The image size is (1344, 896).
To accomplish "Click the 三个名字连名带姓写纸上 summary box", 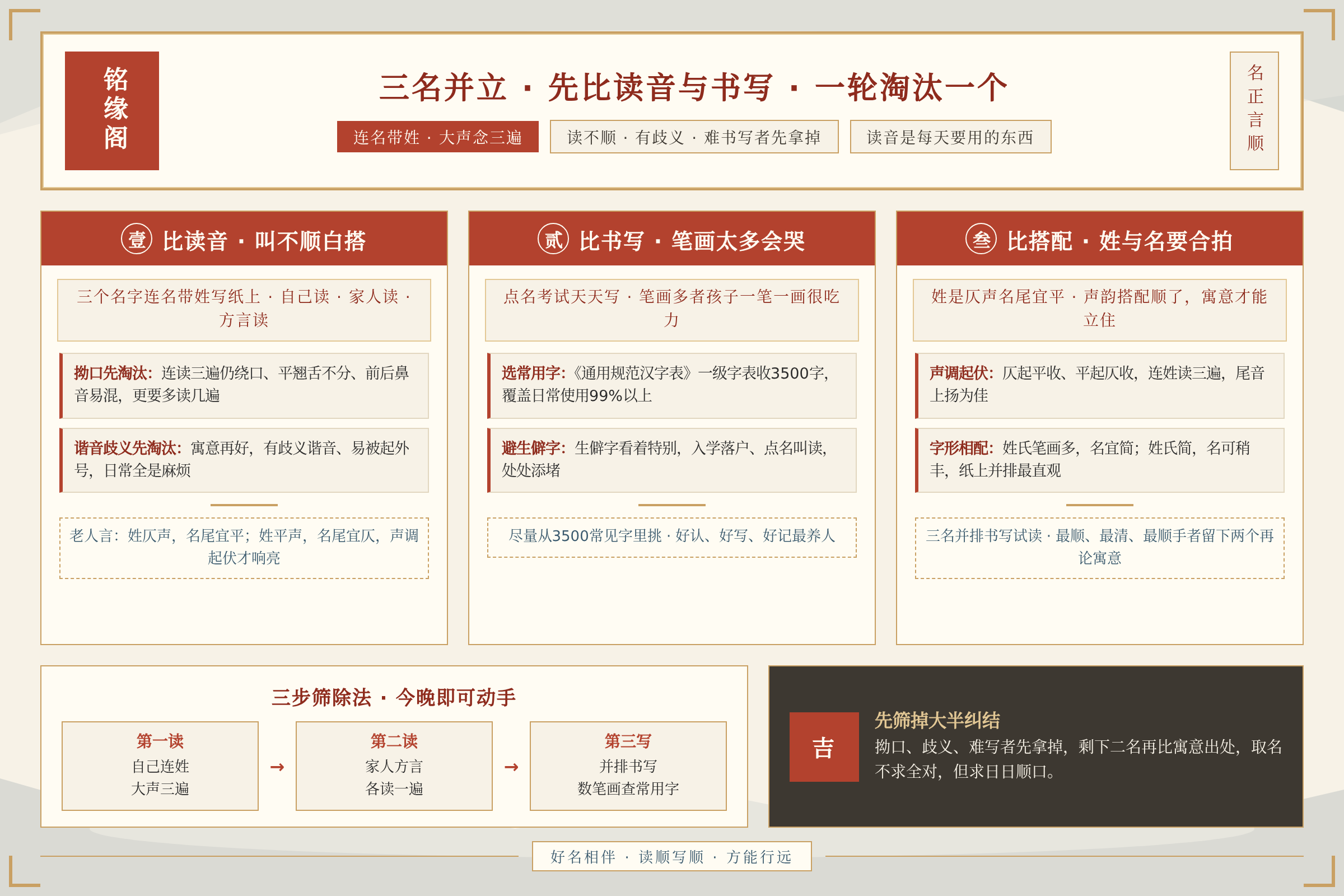I will click(x=244, y=310).
